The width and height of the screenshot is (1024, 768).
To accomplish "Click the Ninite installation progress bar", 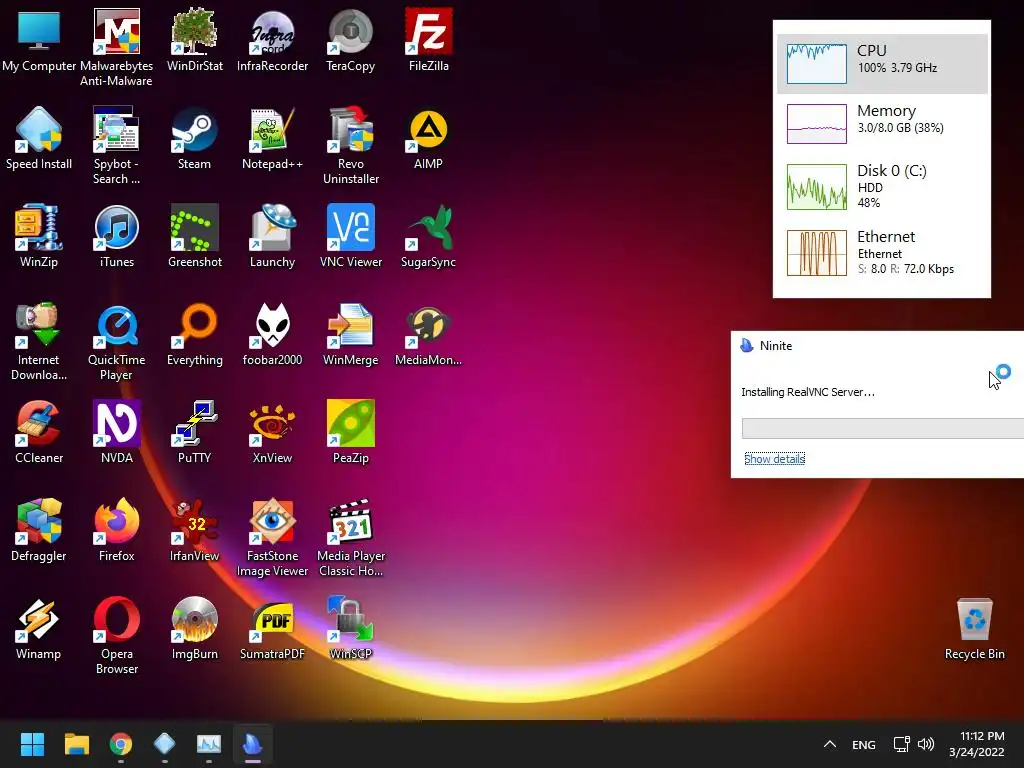I will coord(882,428).
